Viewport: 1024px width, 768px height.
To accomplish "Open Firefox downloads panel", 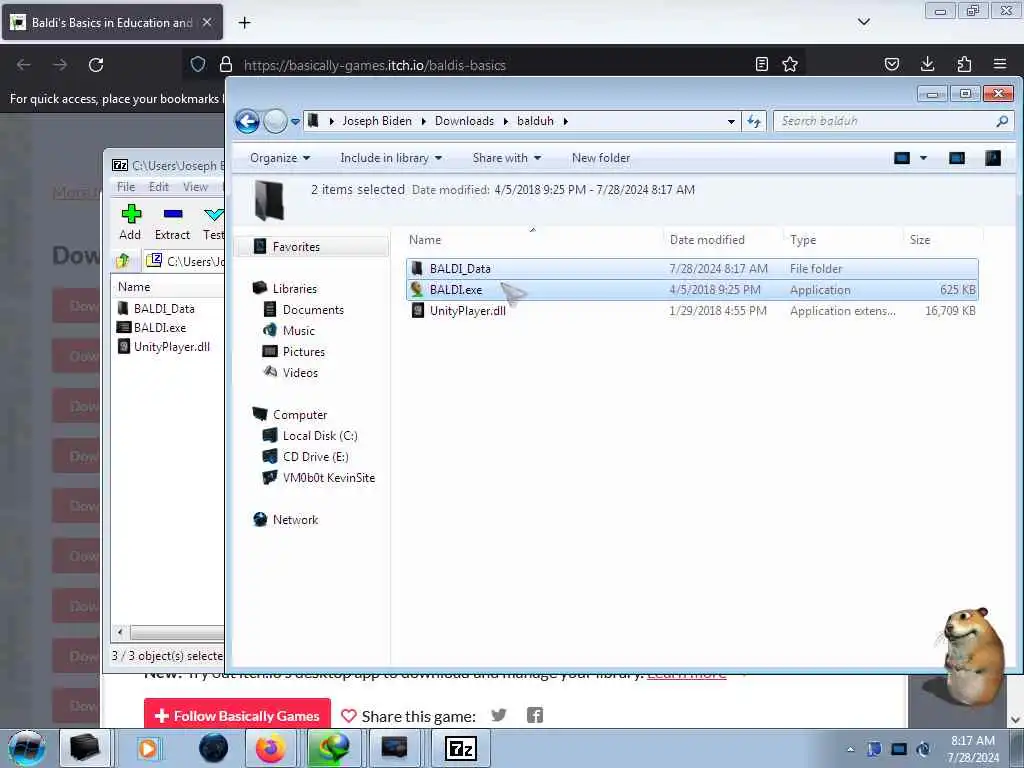I will tap(927, 64).
